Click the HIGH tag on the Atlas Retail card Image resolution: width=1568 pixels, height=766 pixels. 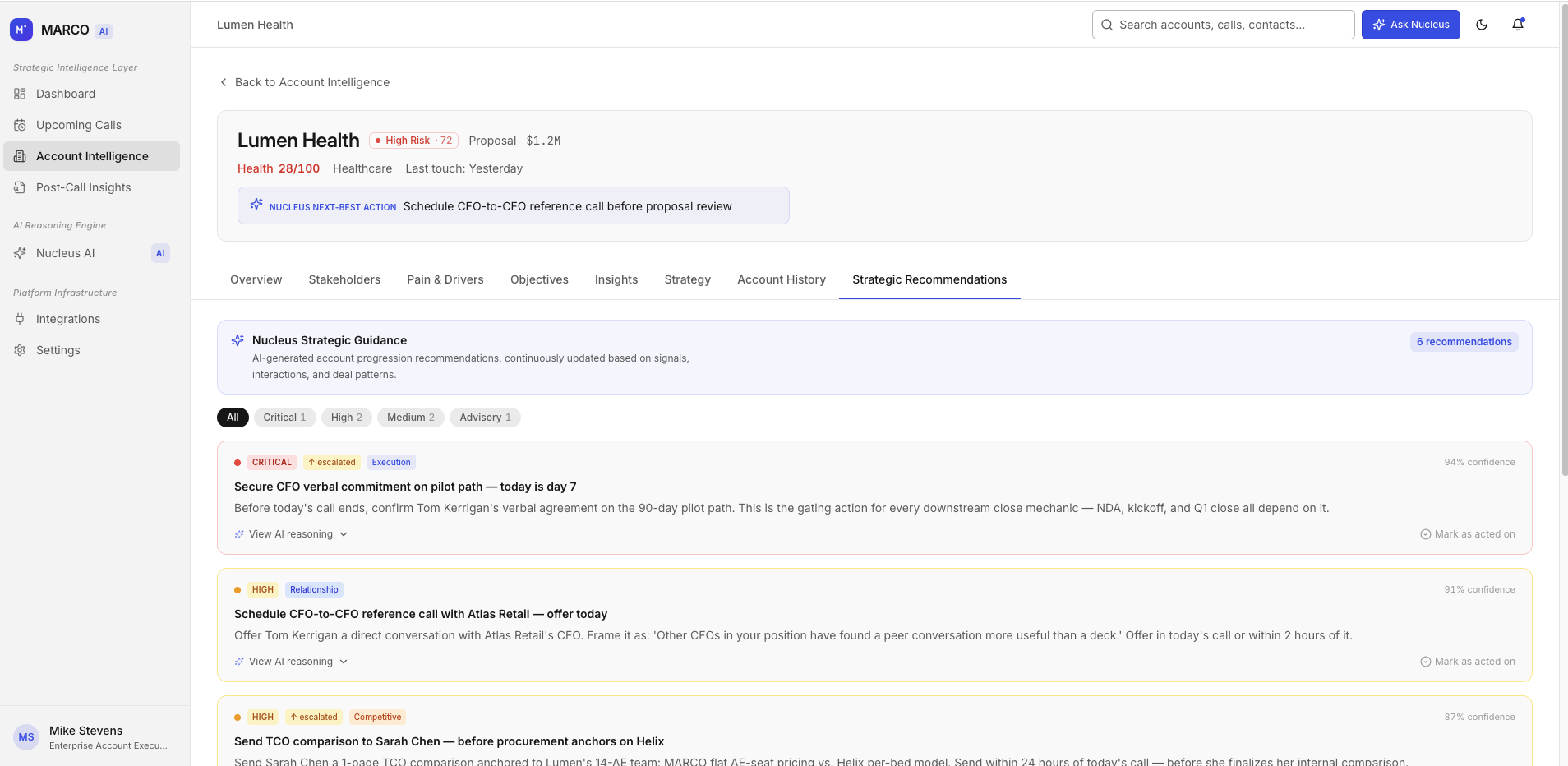pyautogui.click(x=262, y=590)
